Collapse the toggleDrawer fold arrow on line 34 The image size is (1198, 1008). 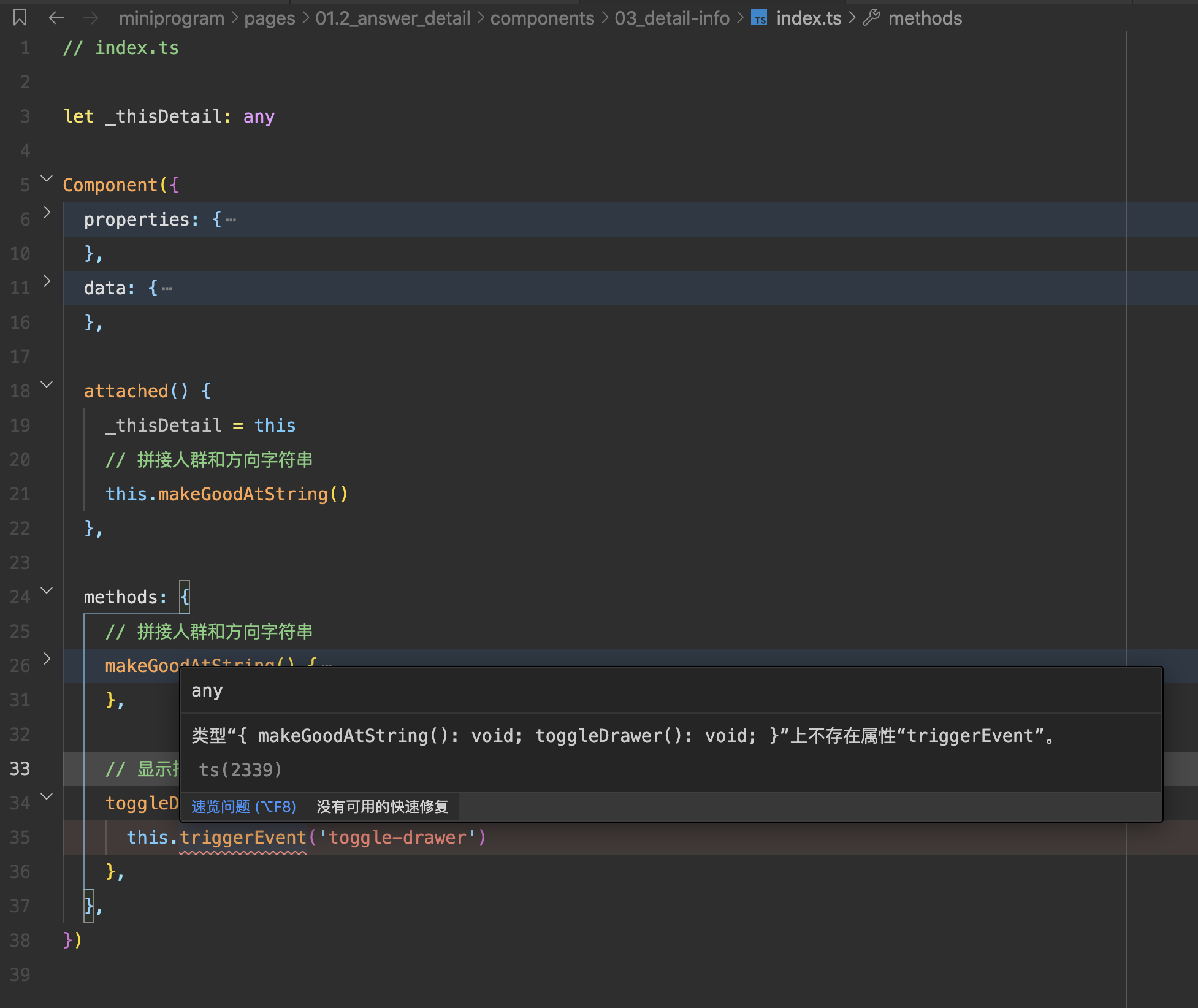point(47,796)
